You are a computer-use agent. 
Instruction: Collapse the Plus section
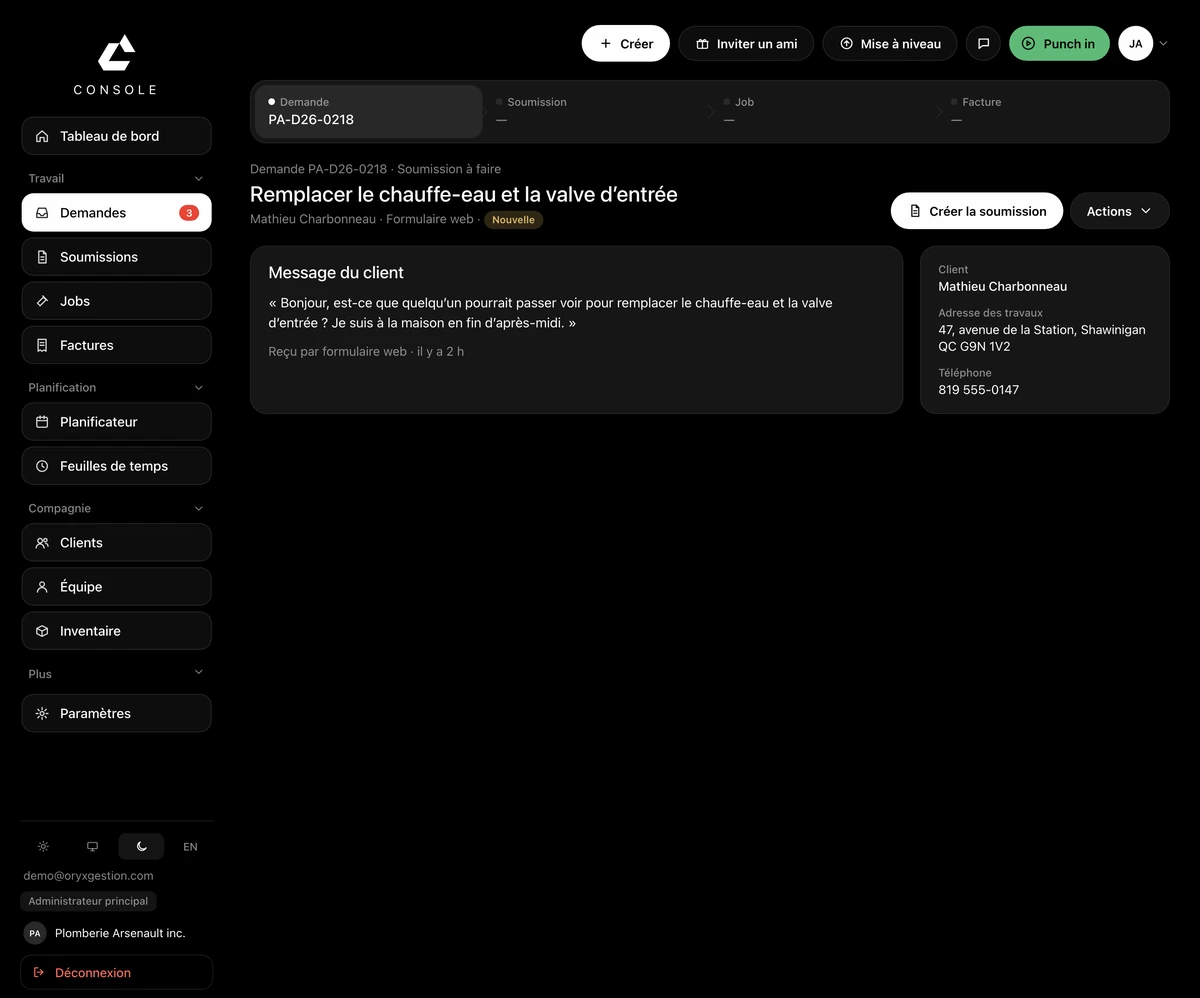click(198, 673)
